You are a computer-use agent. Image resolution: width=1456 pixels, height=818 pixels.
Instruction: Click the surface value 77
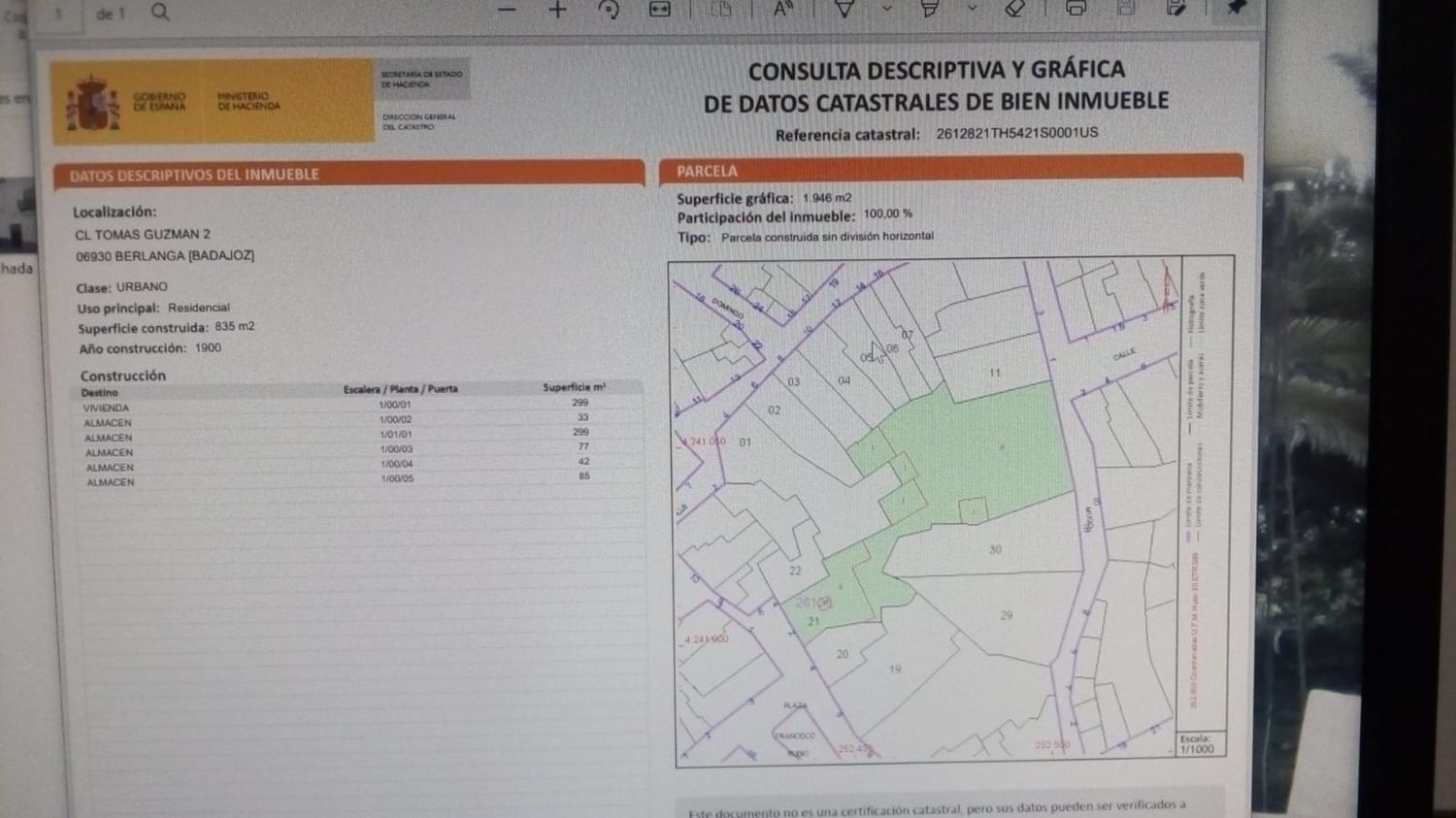pyautogui.click(x=583, y=446)
